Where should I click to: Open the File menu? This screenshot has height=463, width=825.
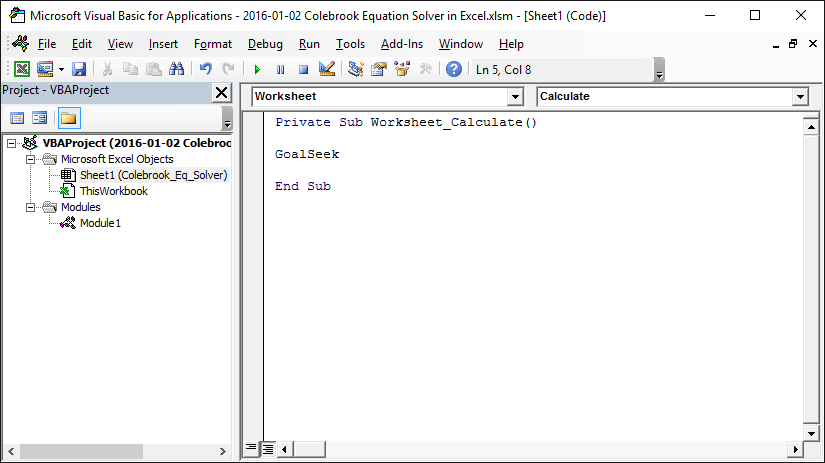tap(47, 44)
